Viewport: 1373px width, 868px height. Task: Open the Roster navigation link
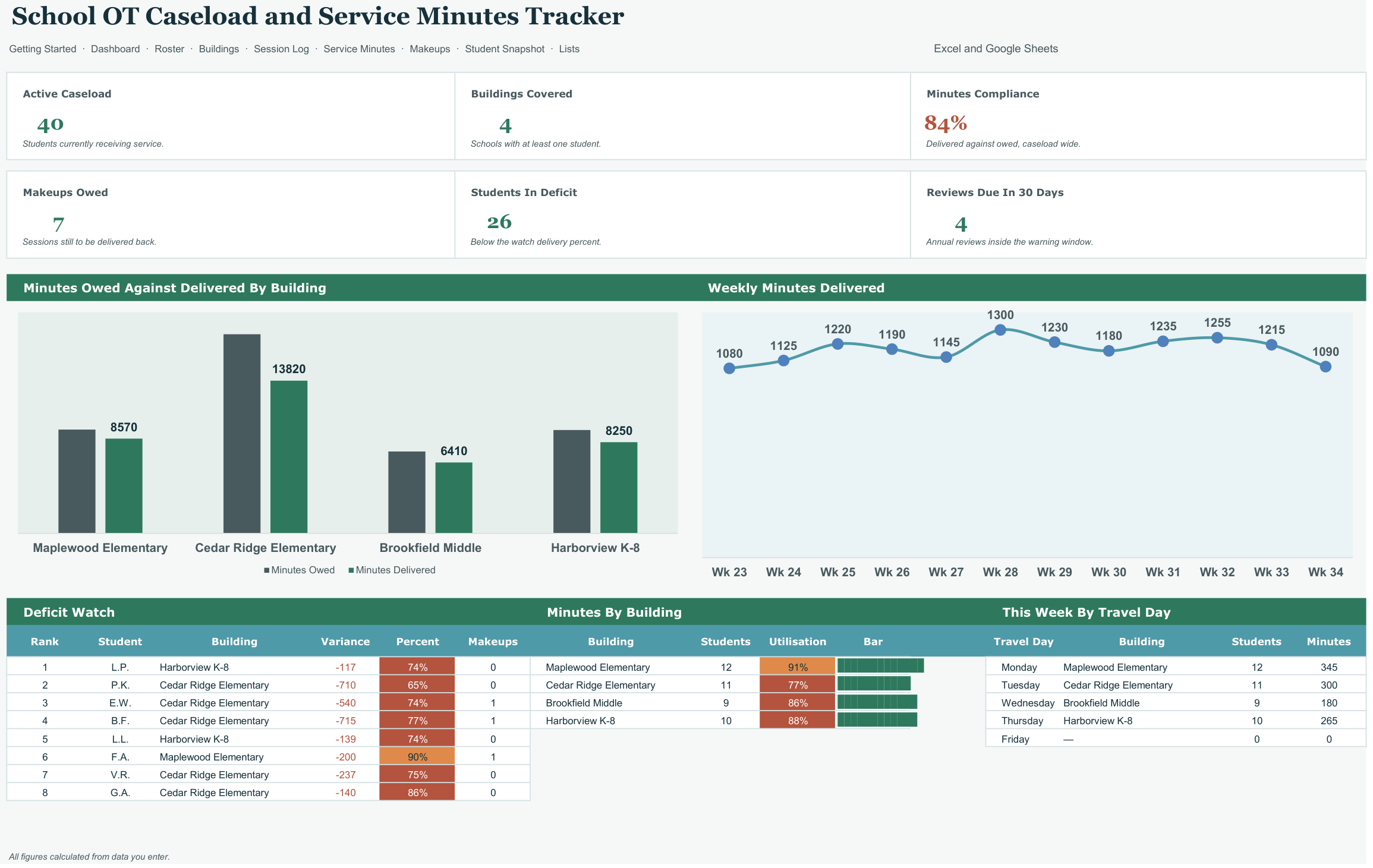point(169,49)
